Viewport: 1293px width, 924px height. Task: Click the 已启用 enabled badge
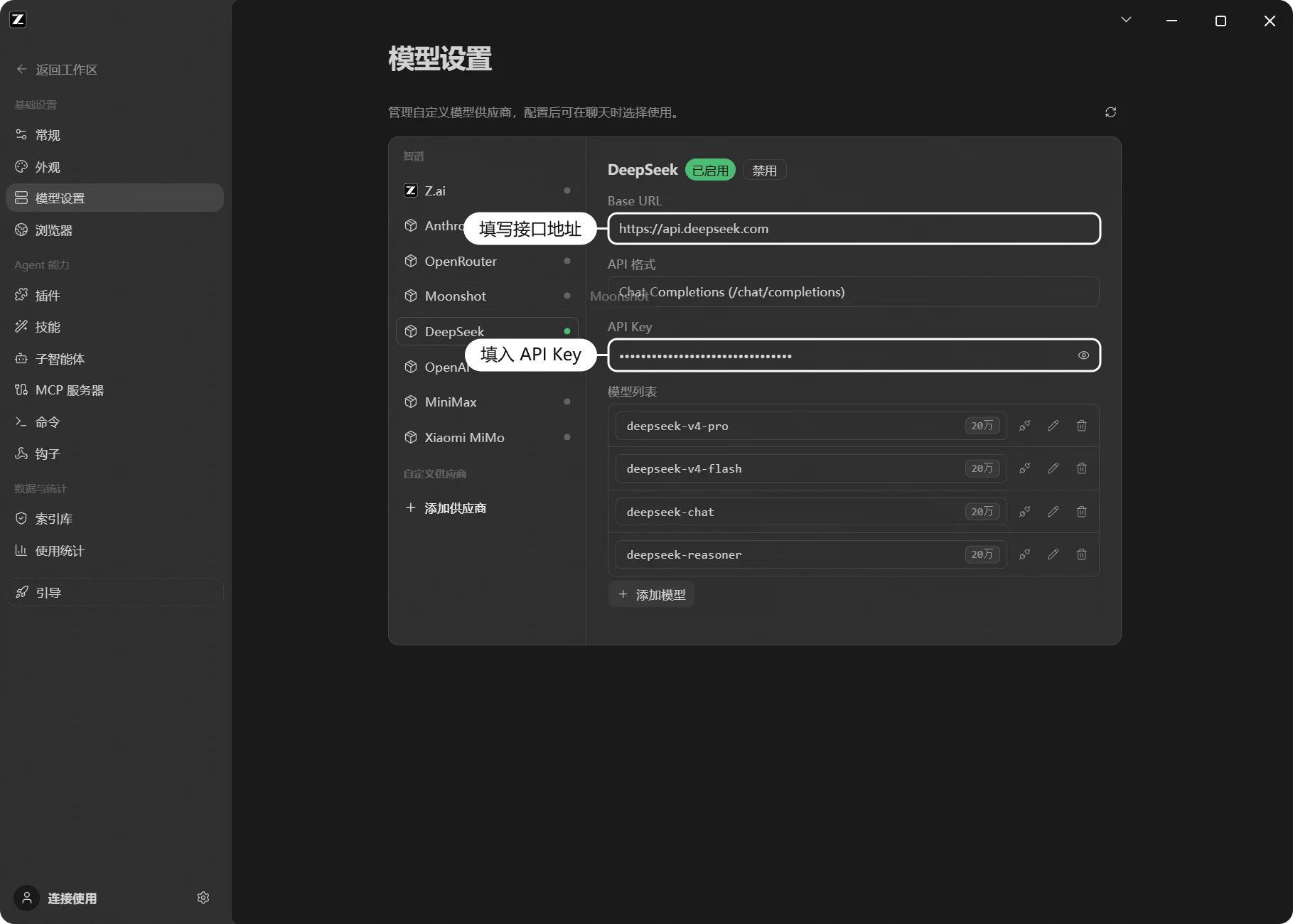tap(710, 171)
